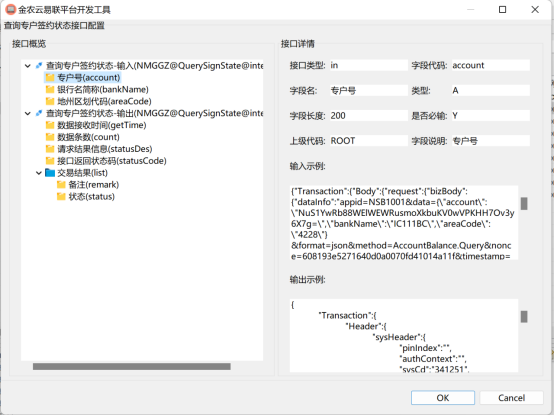Click the folder icon beside 专户号(account)
The height and width of the screenshot is (416, 555).
[50, 78]
